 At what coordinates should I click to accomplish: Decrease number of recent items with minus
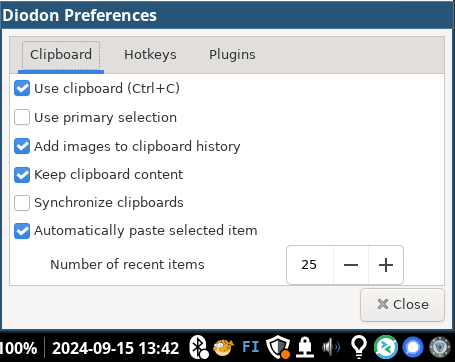pos(351,265)
